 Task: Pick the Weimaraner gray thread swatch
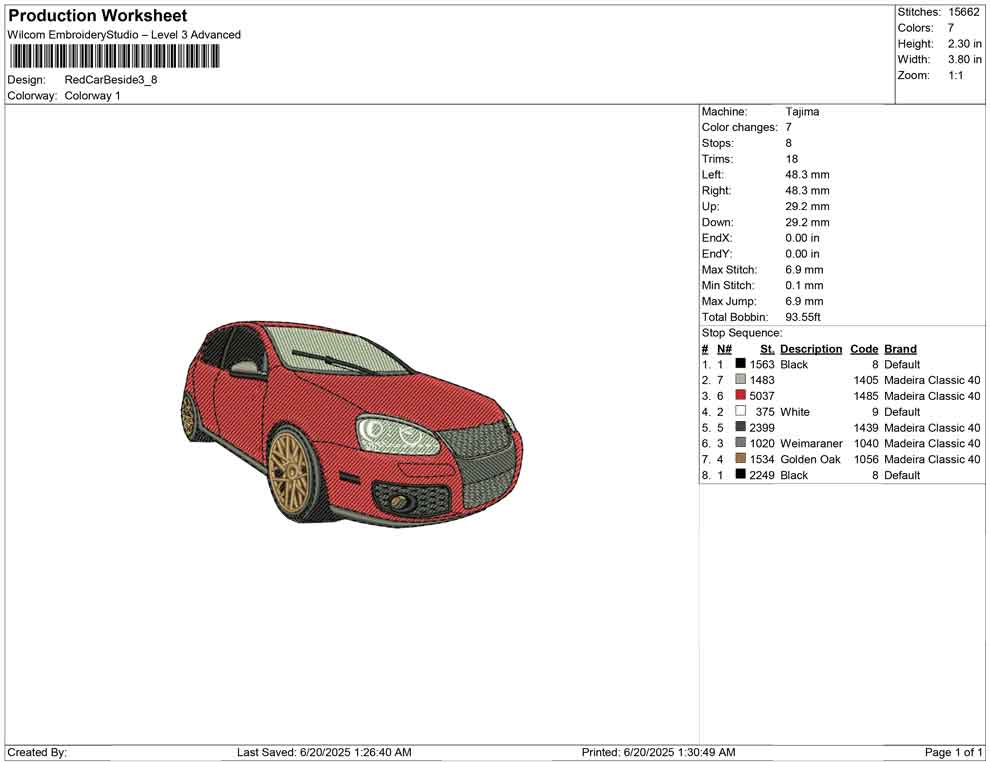(740, 443)
